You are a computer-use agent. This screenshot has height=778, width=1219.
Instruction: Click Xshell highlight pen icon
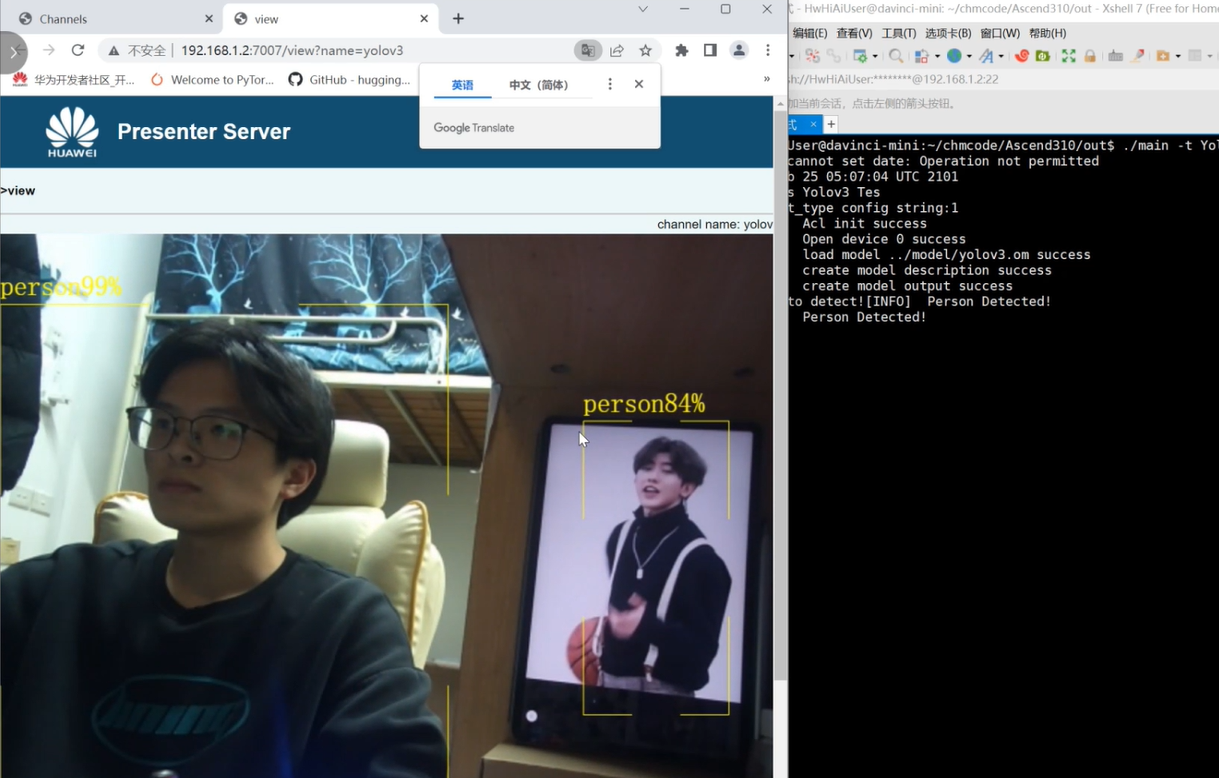point(1138,56)
